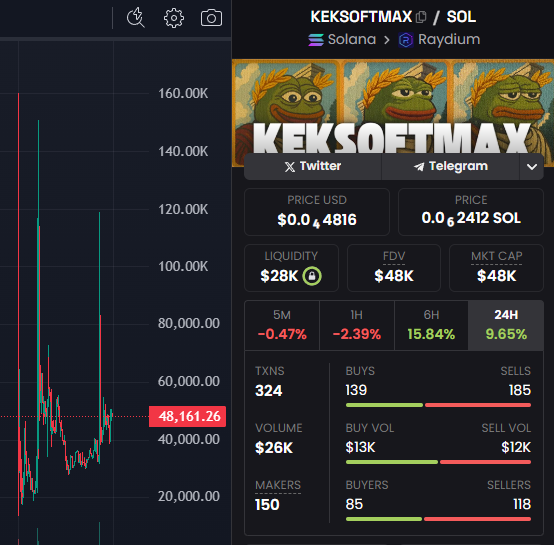Click the buyers versus sellers ratio bar

(438, 519)
